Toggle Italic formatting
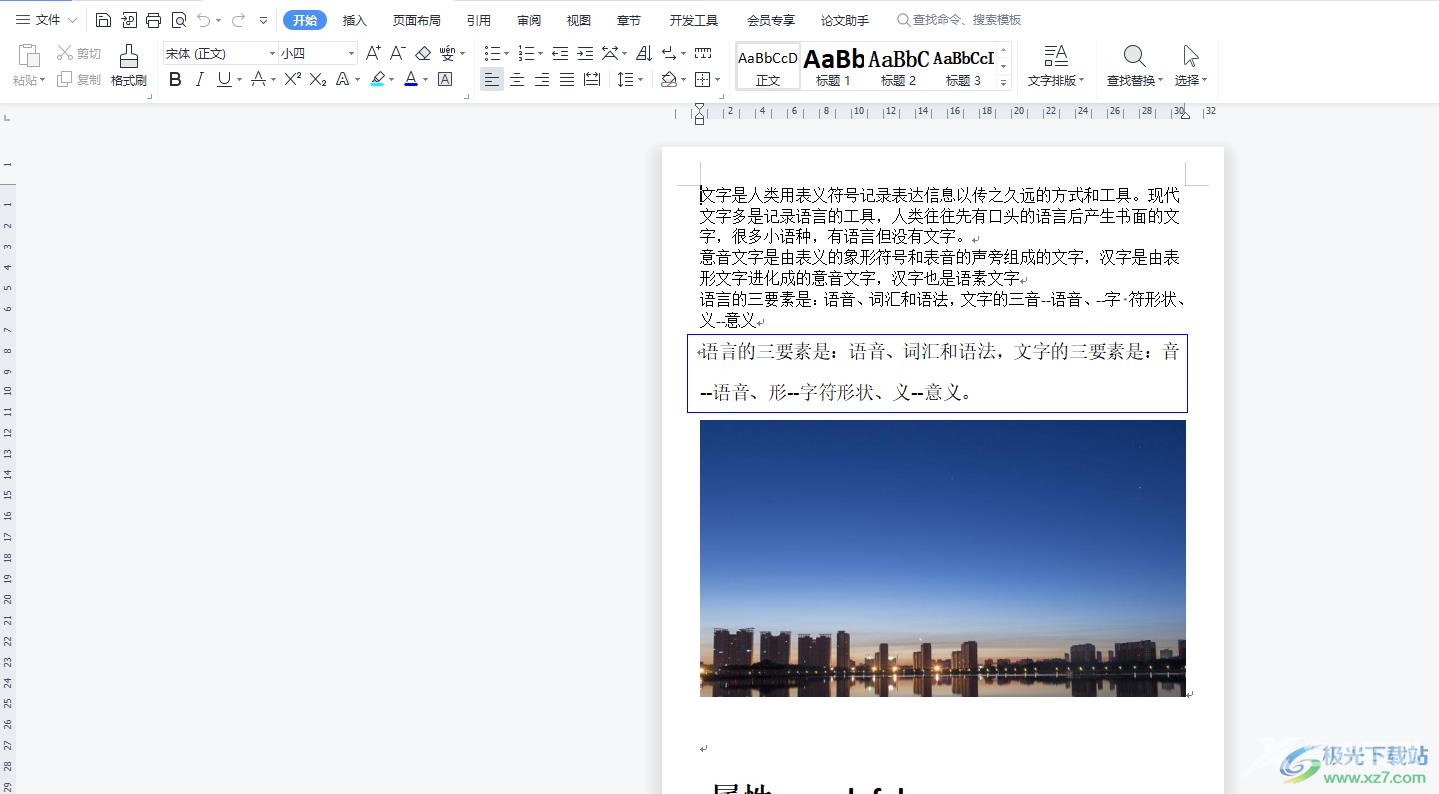 [199, 79]
